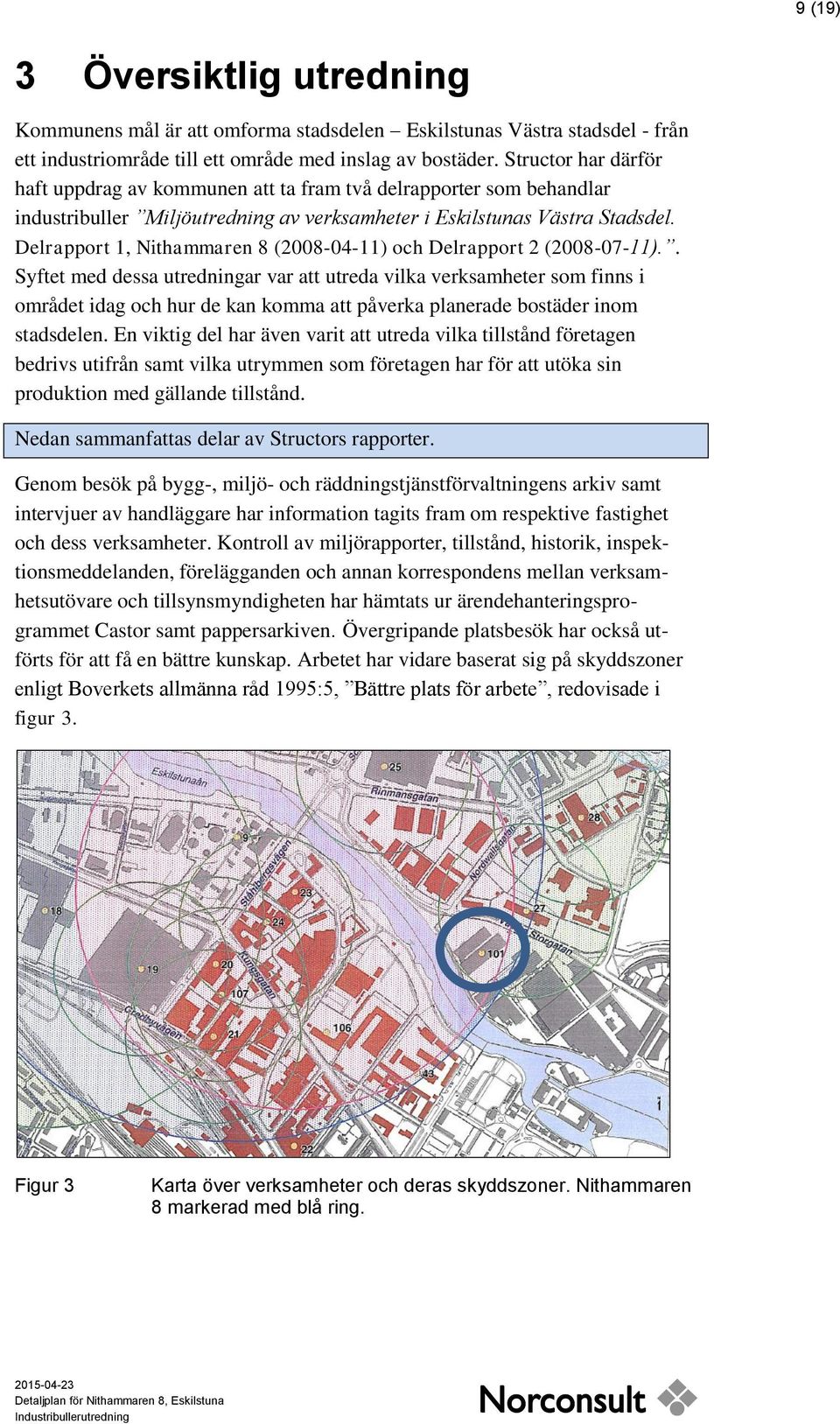This screenshot has height=1424, width=840.
Task: Click map marker number 28
Action: click(594, 817)
